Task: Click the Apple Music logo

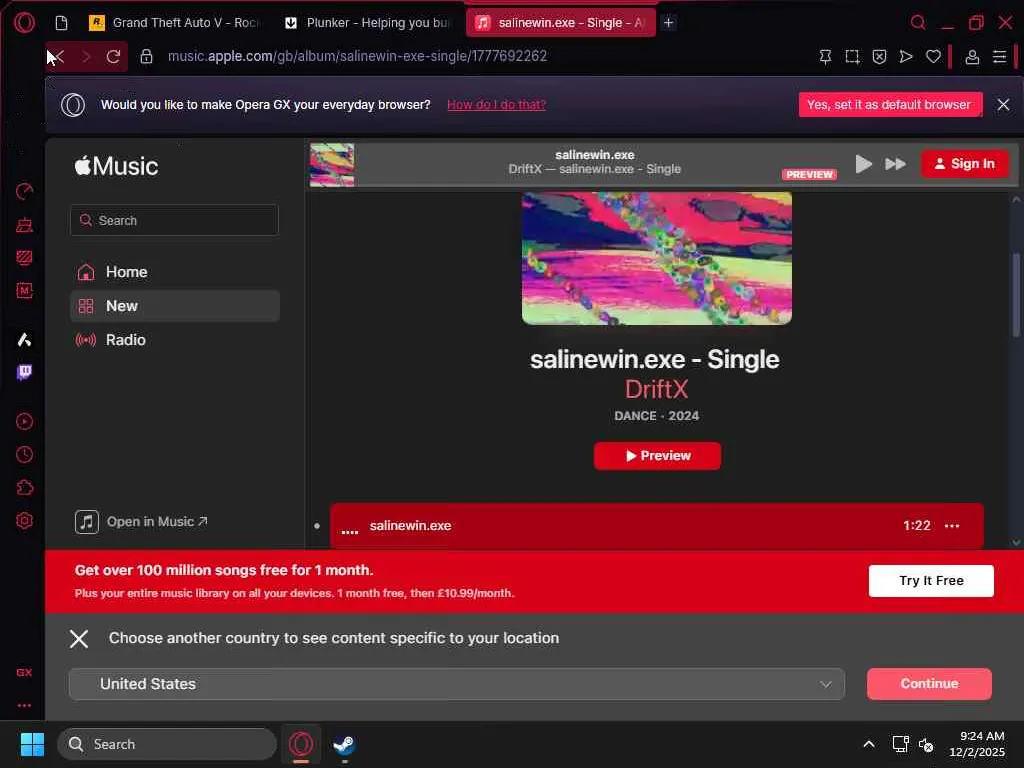Action: tap(116, 167)
